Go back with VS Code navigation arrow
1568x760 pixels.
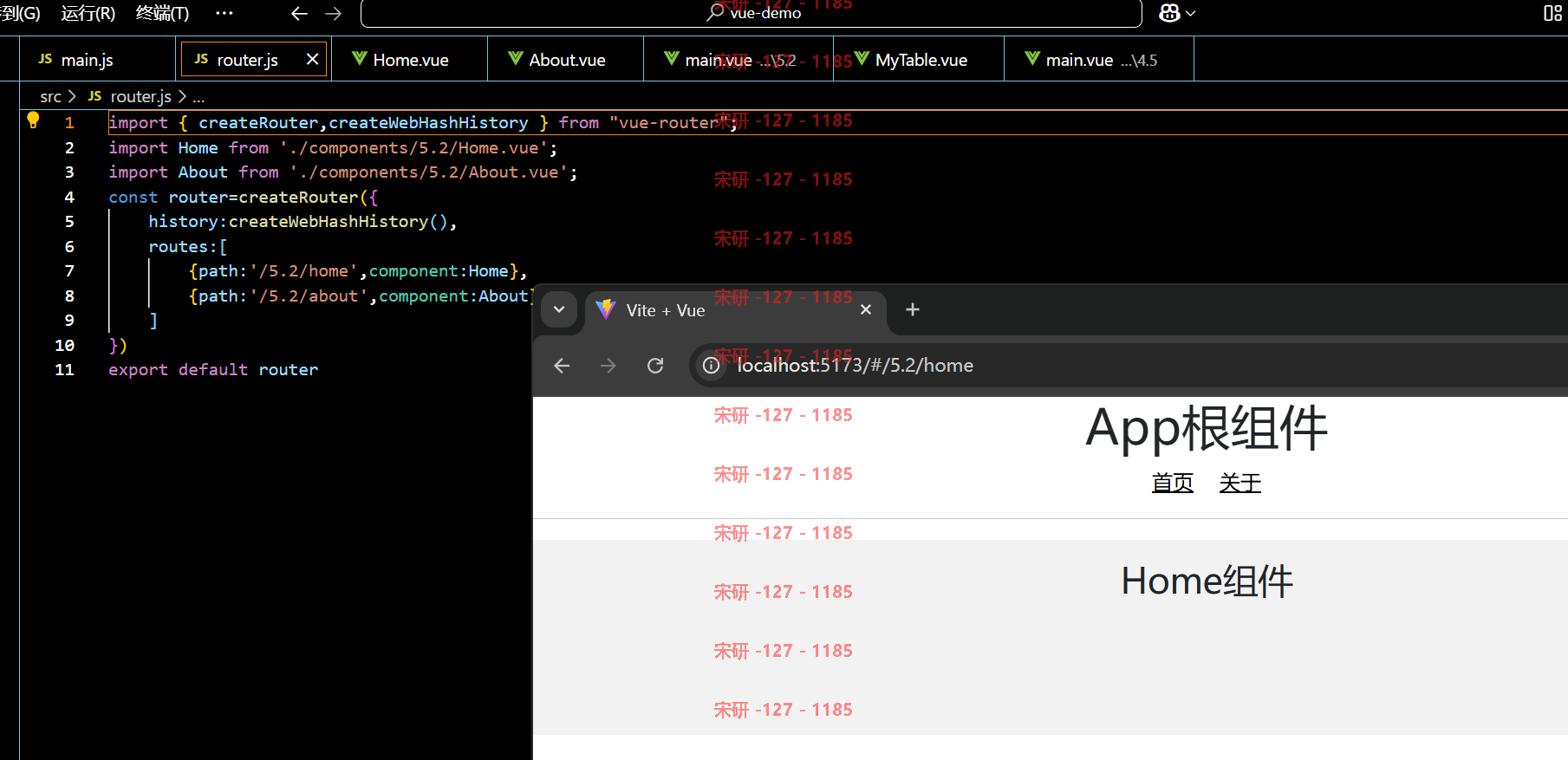(x=299, y=14)
